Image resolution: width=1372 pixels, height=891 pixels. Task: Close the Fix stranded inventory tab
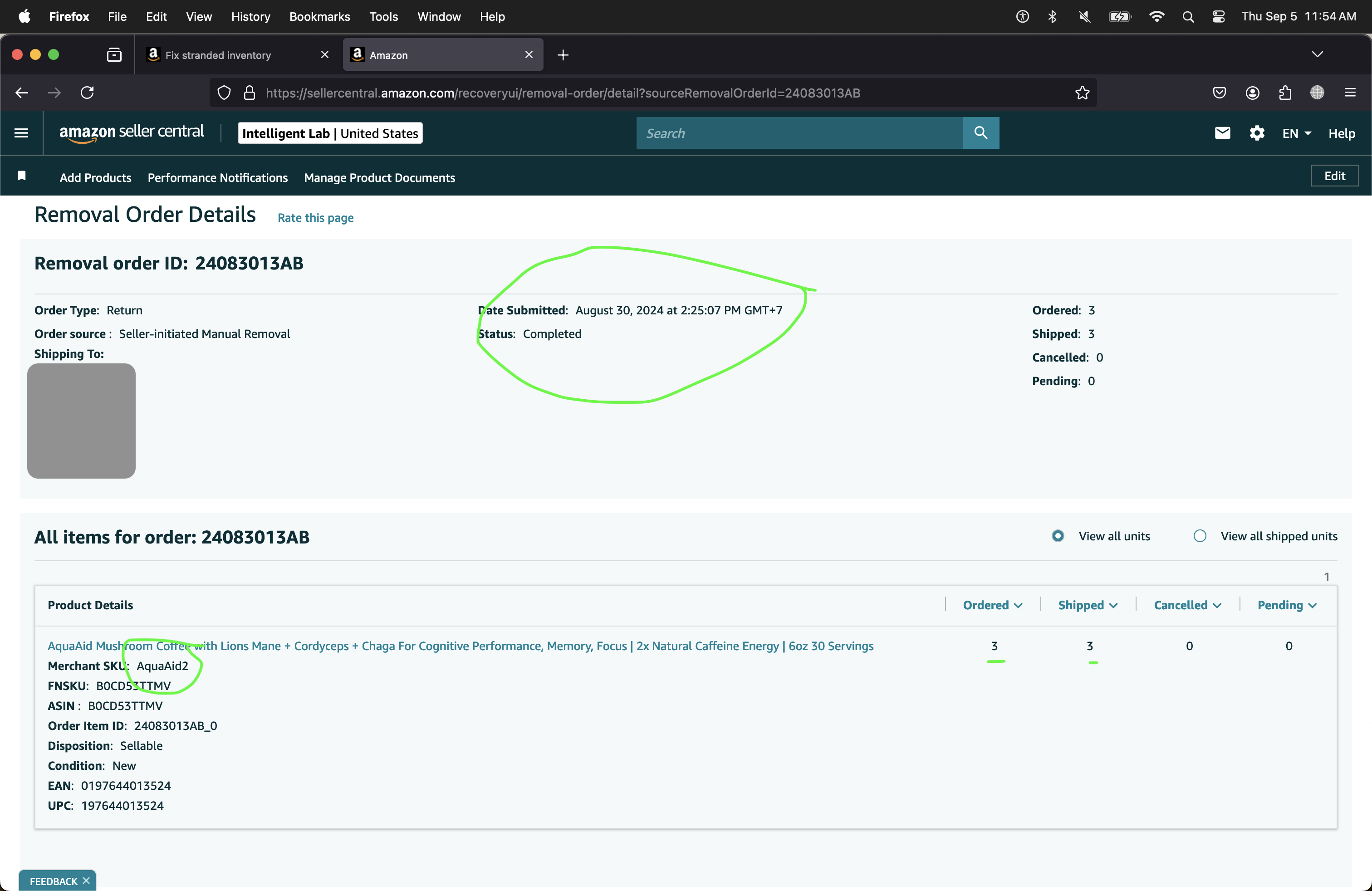[x=324, y=55]
